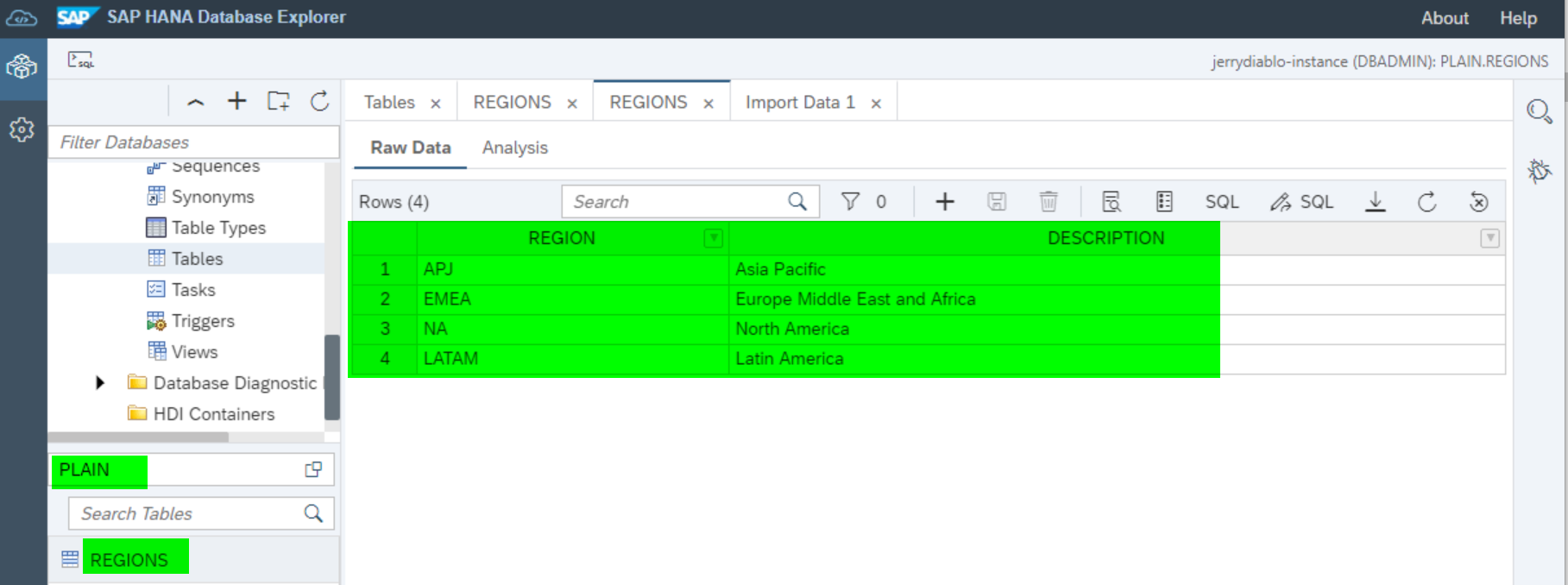
Task: Open schema selector next to PLAIN
Action: pyautogui.click(x=313, y=469)
